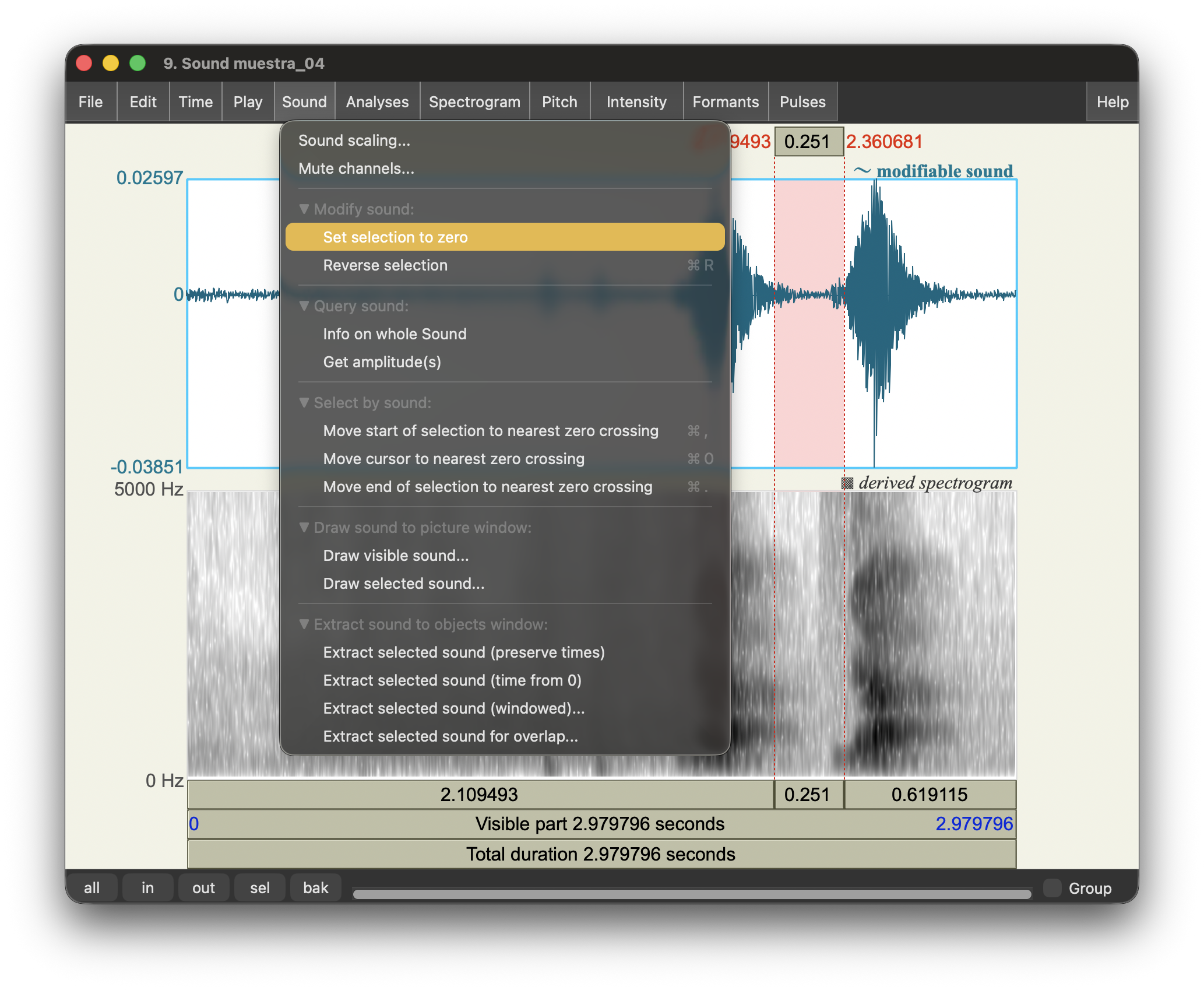Click the 'in' zoom button
The width and height of the screenshot is (1204, 990).
147,887
